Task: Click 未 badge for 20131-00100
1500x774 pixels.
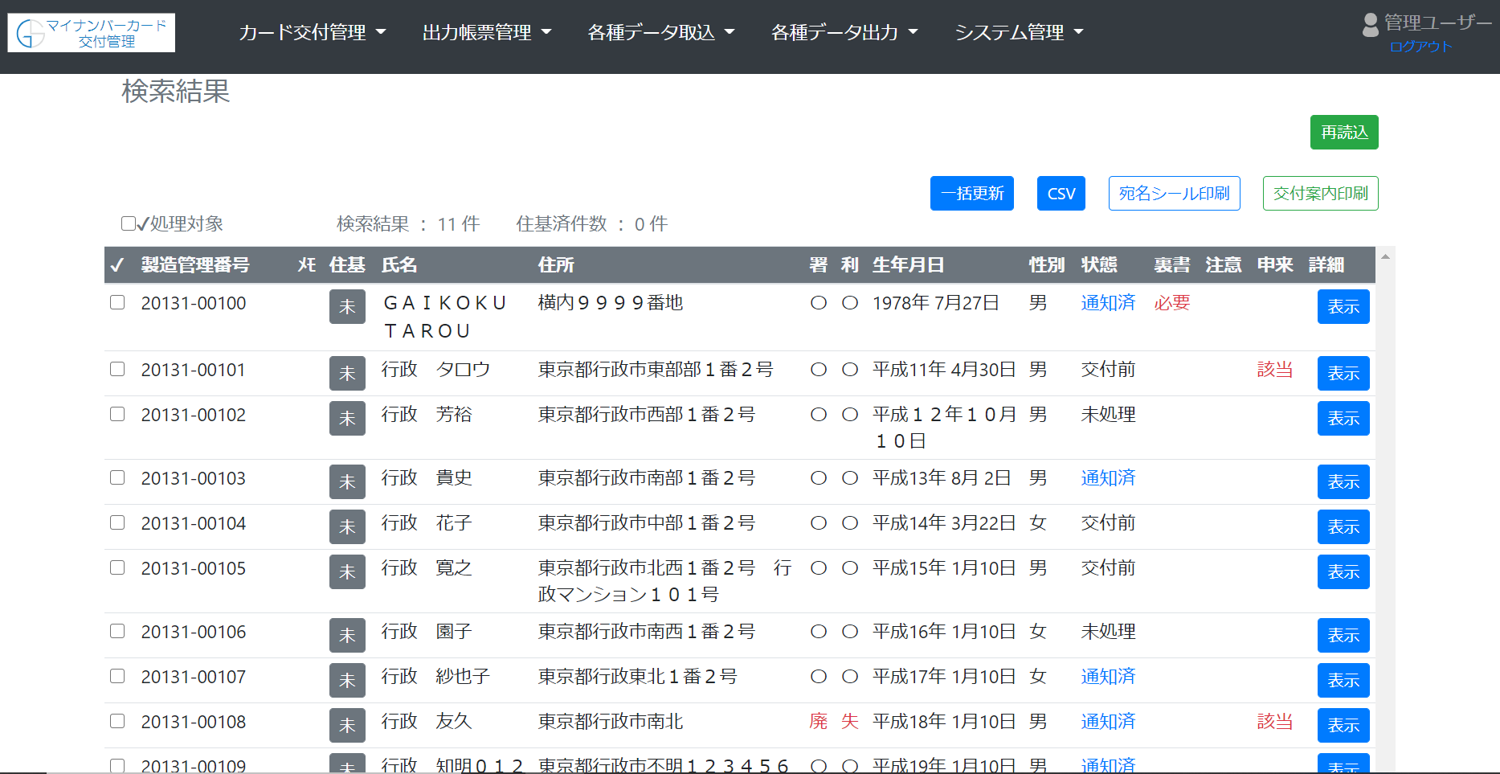Action: 347,307
